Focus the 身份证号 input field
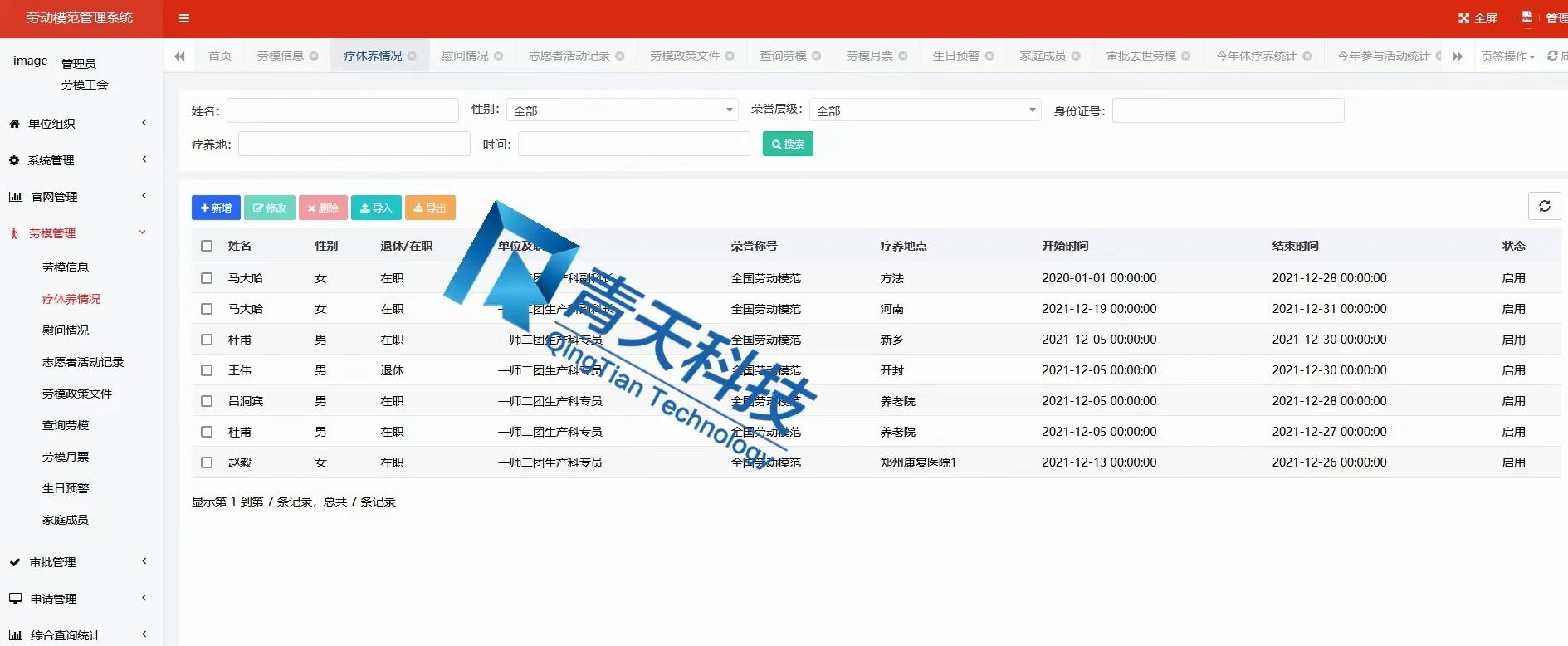1568x646 pixels. coord(1229,110)
